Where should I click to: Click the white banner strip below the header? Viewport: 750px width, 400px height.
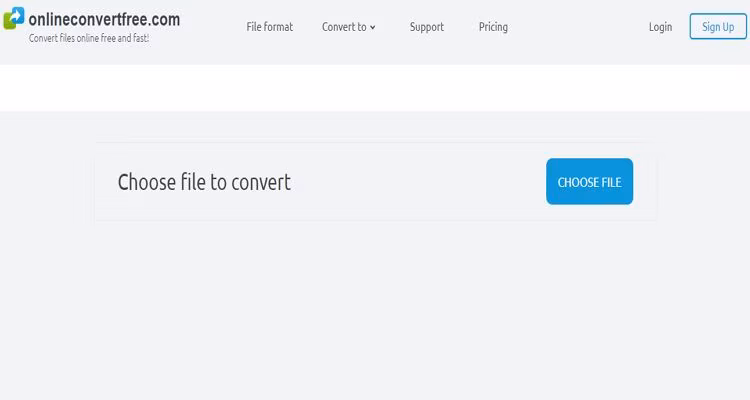(375, 88)
